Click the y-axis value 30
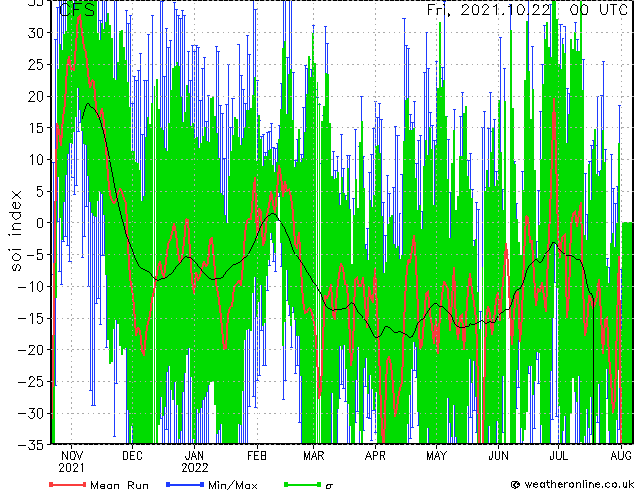This screenshot has width=634, height=490. pos(34,33)
